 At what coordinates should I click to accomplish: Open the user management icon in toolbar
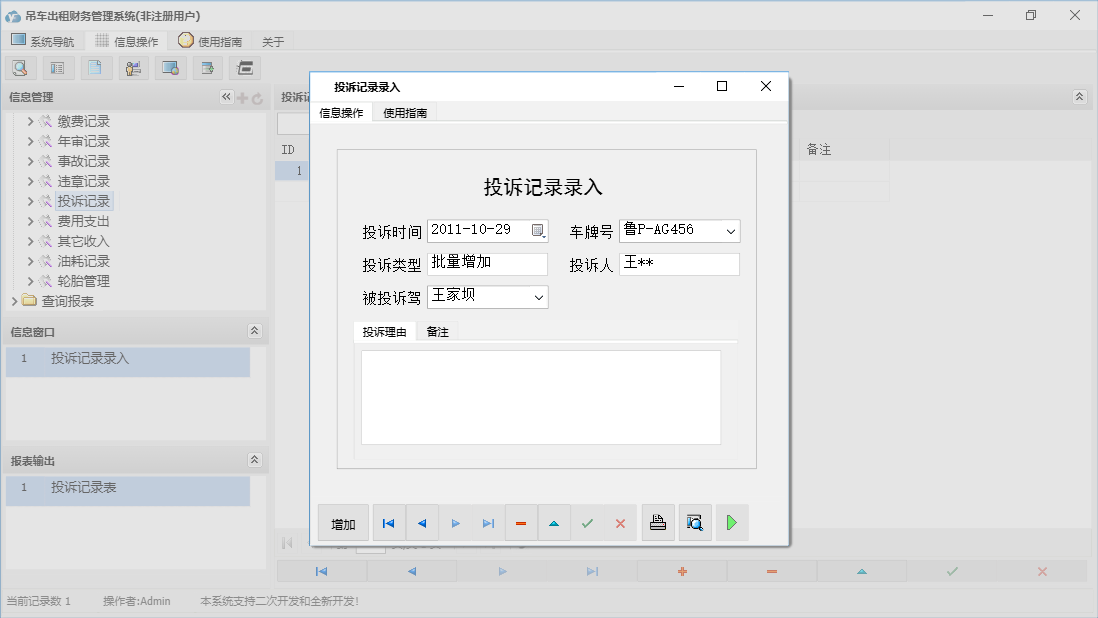(133, 67)
